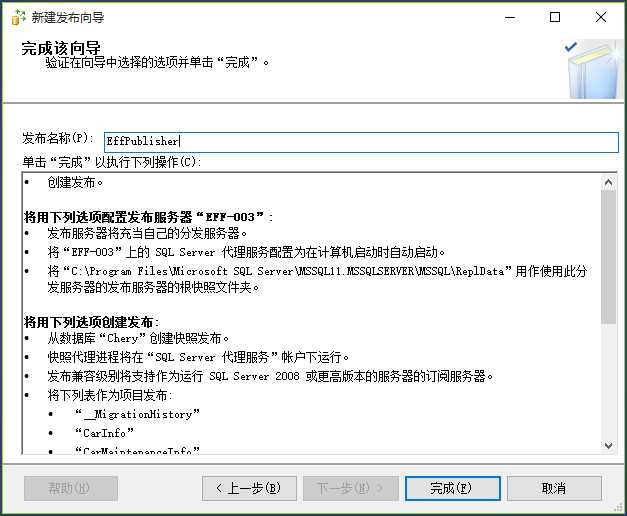627x516 pixels.
Task: Maximize the 新建发布向导 window
Action: [x=555, y=18]
